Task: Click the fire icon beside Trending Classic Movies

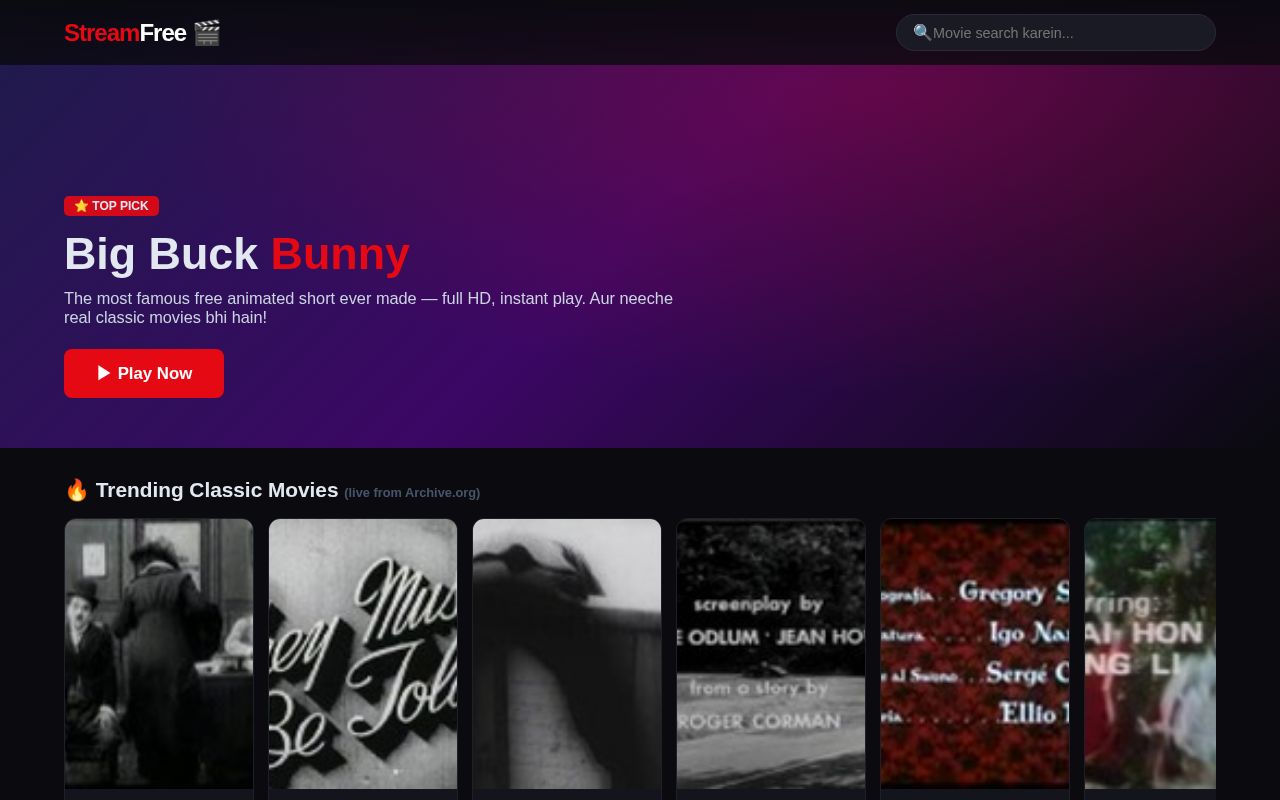Action: (77, 490)
